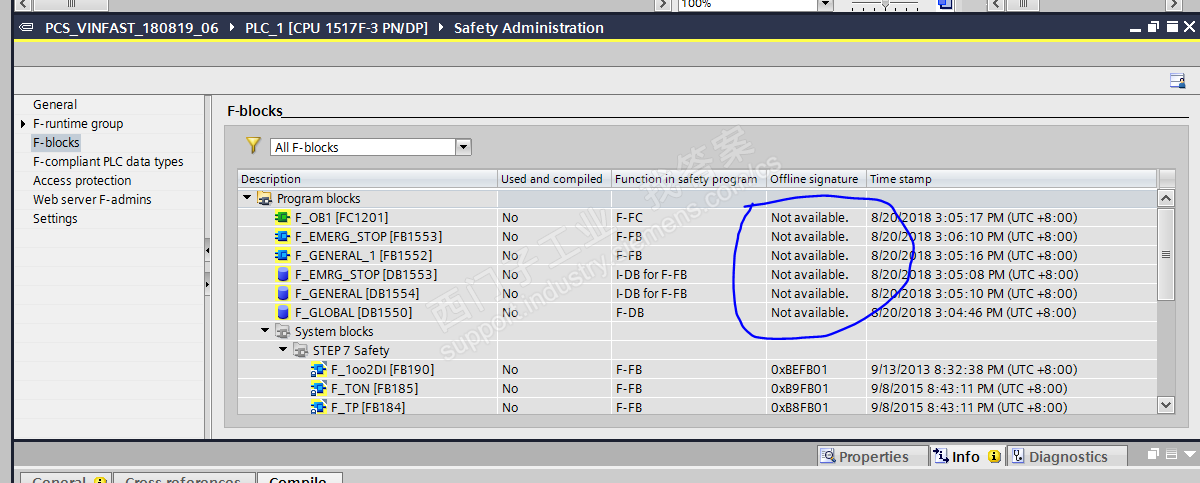
Task: Click the Description column header
Action: (x=367, y=179)
